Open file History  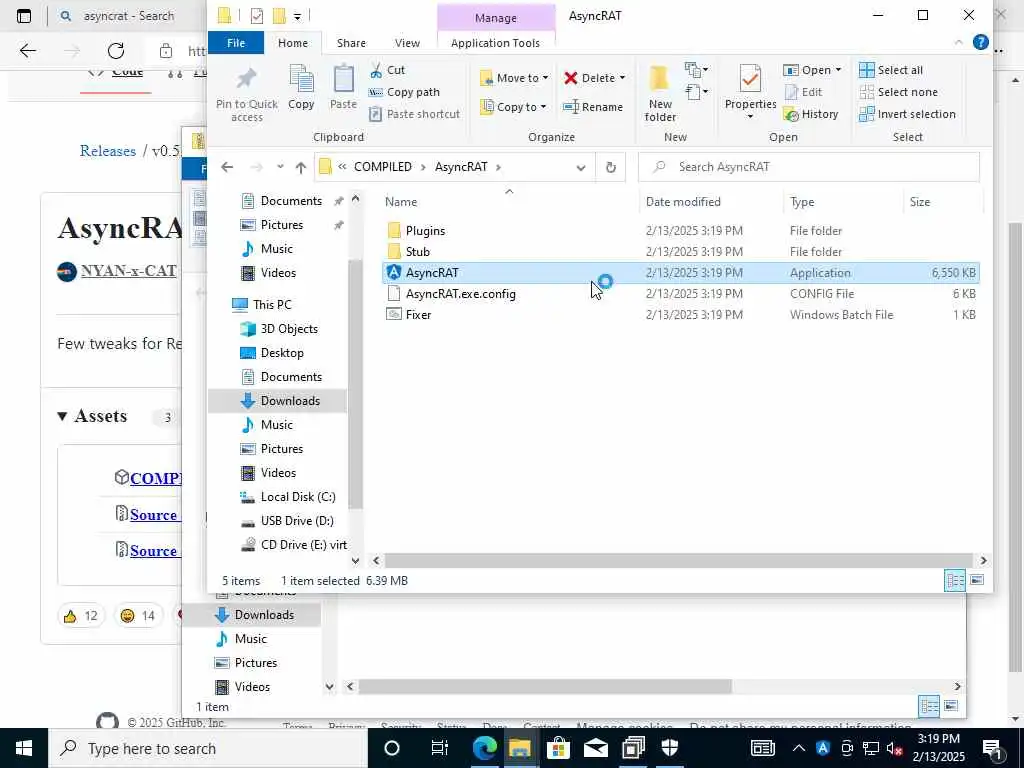pos(811,114)
